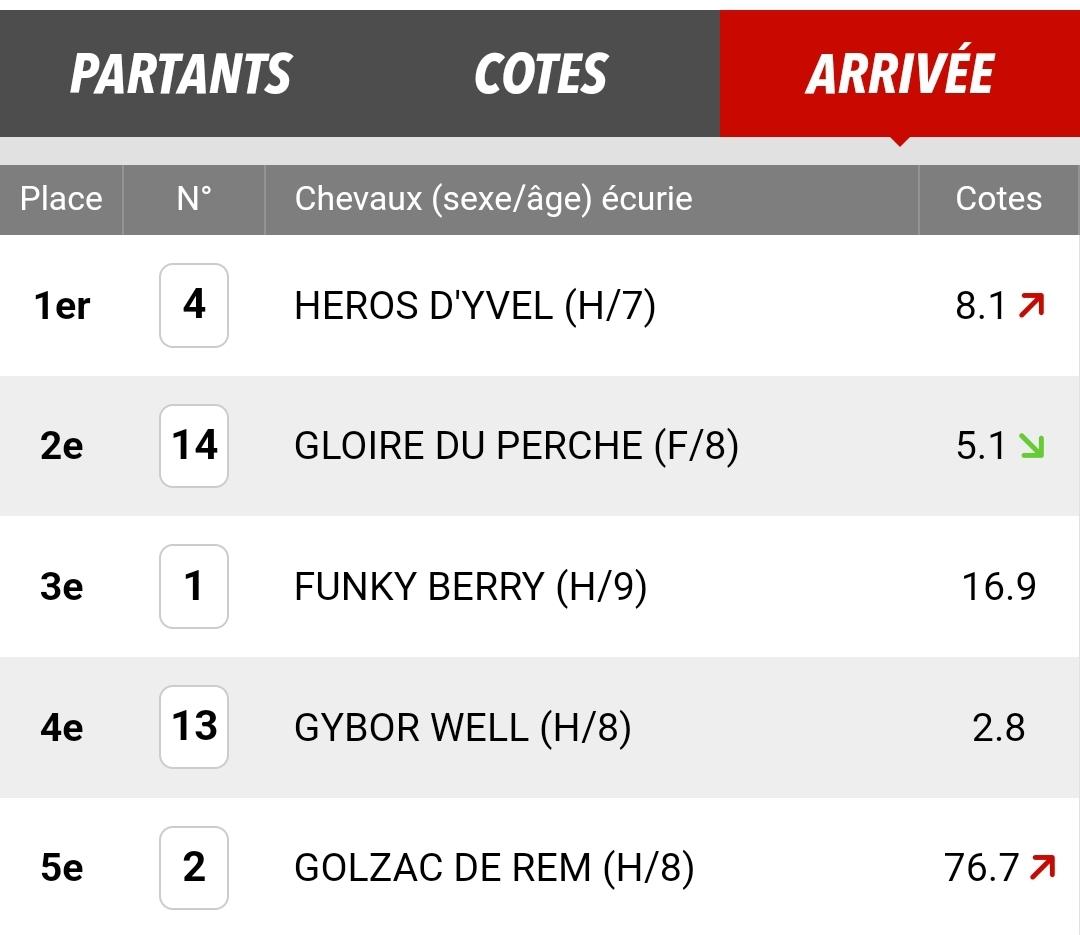
Task: Click the Cotes column header
Action: point(998,199)
